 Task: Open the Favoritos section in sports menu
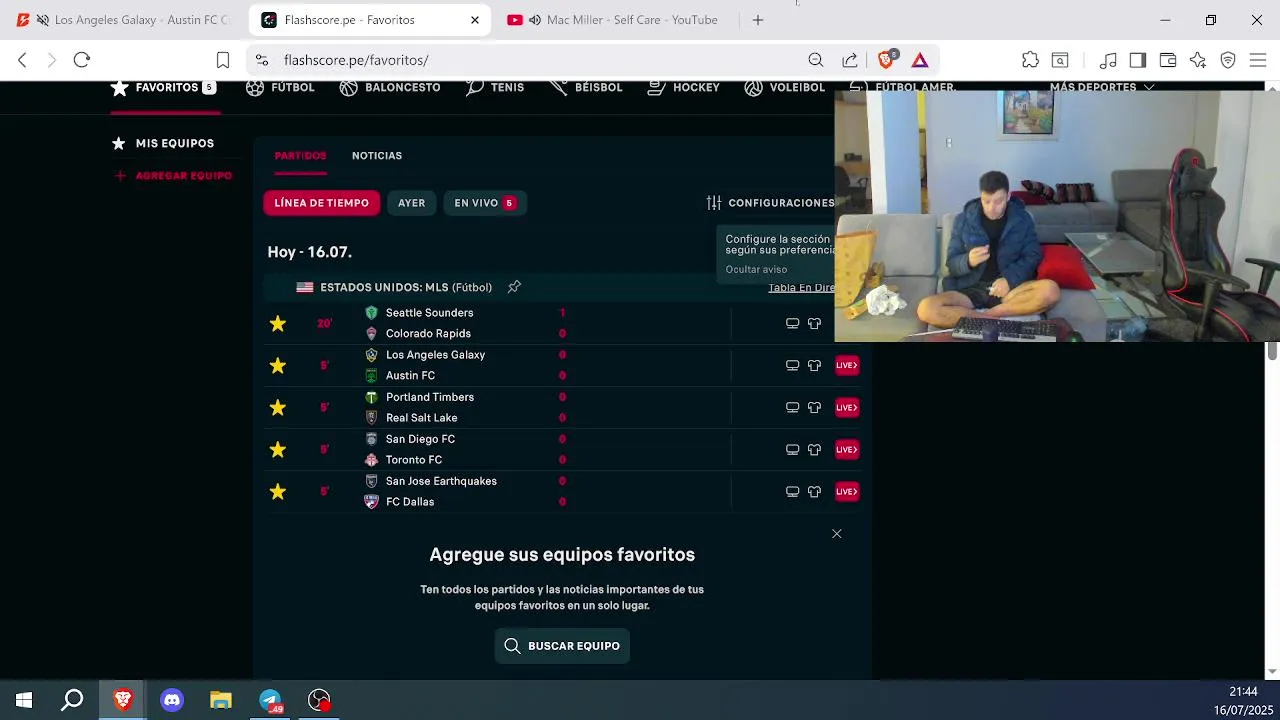(163, 88)
